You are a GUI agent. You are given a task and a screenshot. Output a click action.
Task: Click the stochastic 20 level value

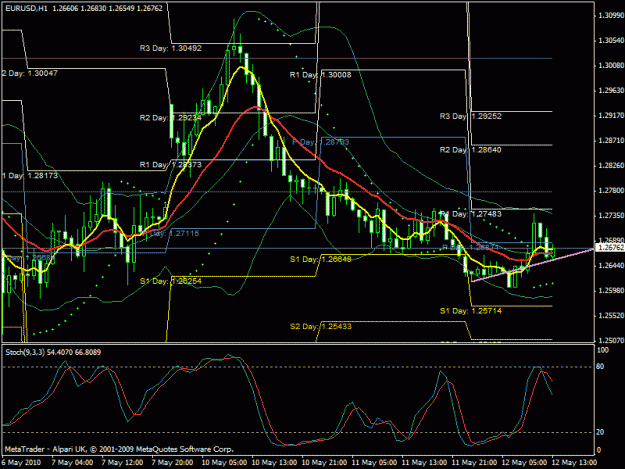tap(601, 432)
